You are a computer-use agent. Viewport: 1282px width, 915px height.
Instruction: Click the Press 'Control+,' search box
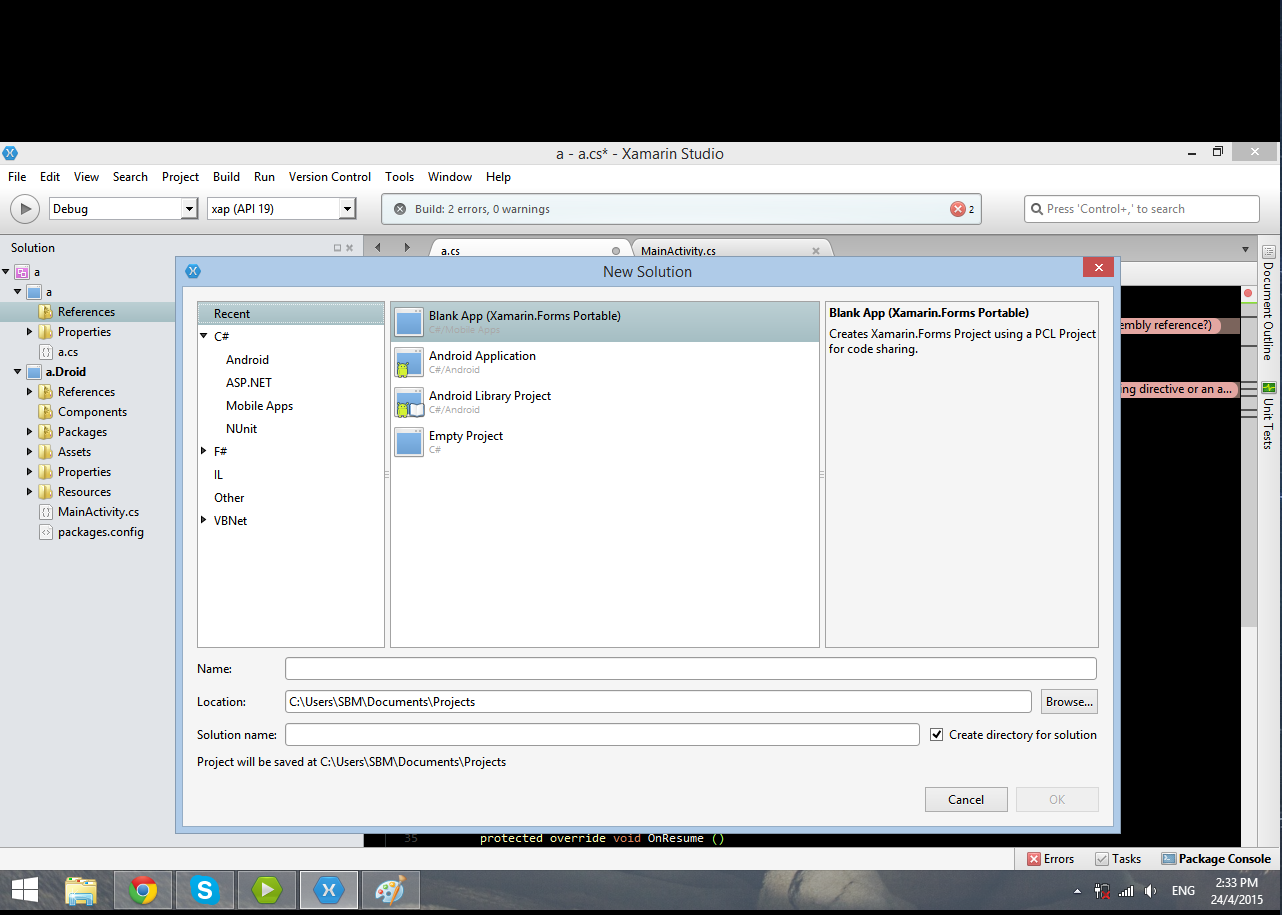(x=1142, y=209)
